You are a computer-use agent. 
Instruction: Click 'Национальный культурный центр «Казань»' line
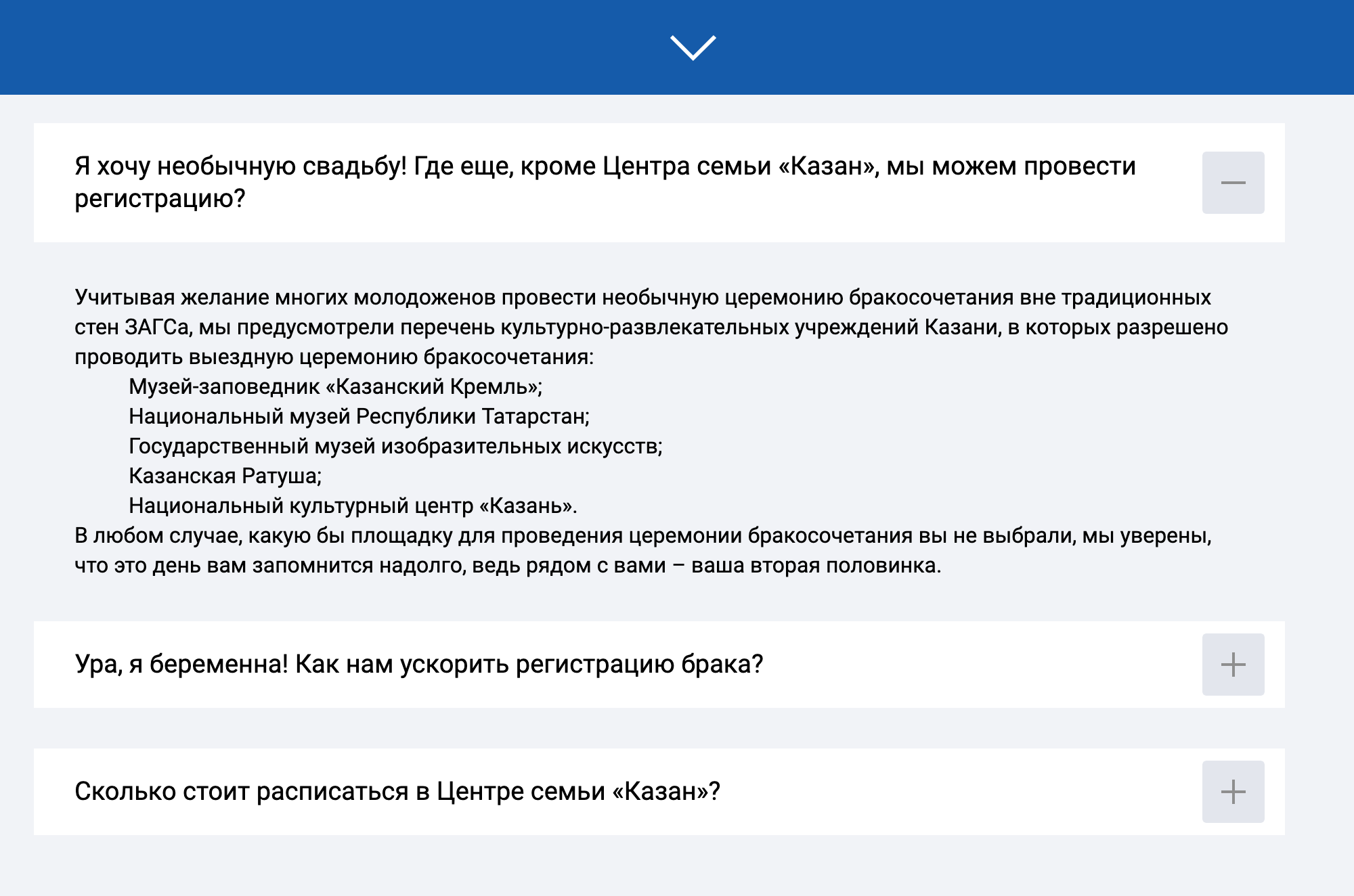[x=353, y=506]
